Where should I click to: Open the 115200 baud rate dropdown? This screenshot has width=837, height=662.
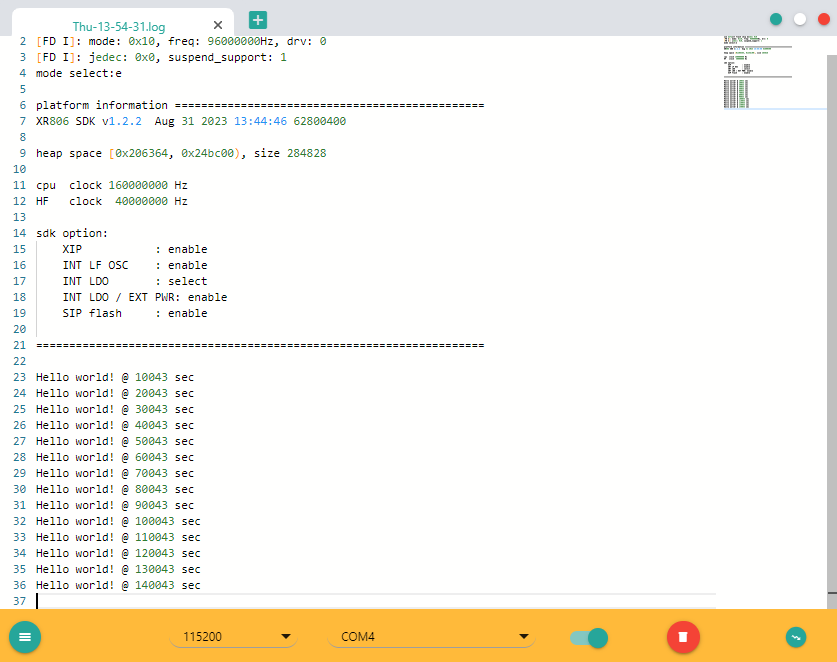[233, 637]
